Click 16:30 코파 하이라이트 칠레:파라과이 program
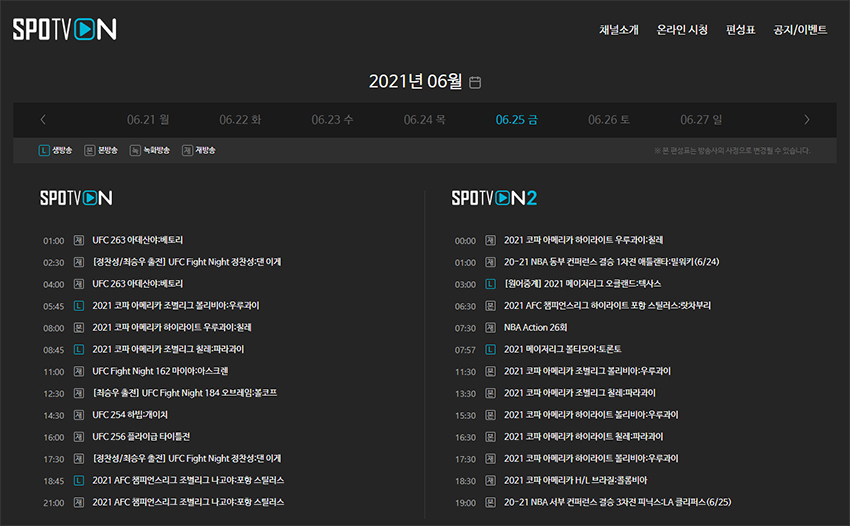The height and width of the screenshot is (526, 850). (583, 437)
